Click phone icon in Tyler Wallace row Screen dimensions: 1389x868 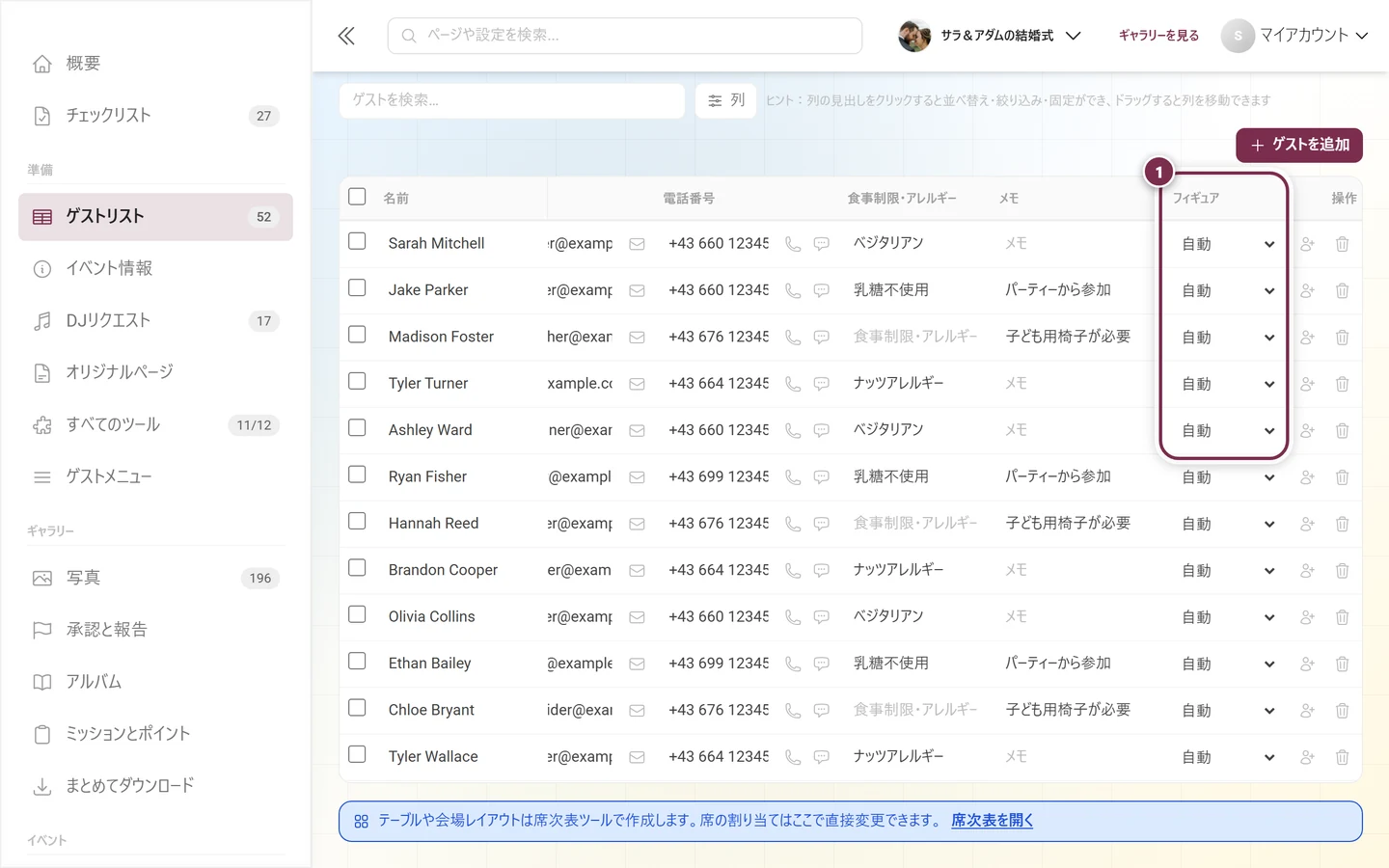(793, 757)
